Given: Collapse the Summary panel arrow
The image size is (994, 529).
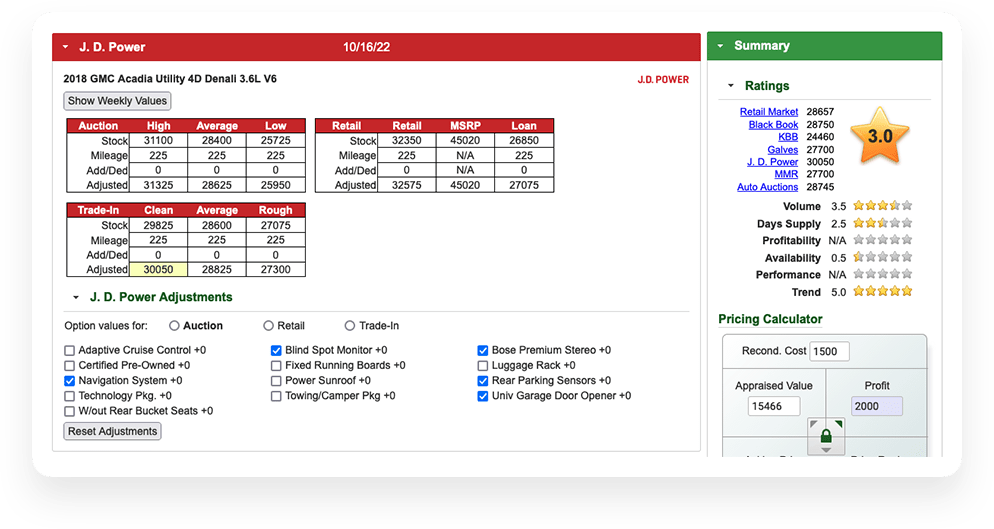Looking at the screenshot, I should coord(720,46).
